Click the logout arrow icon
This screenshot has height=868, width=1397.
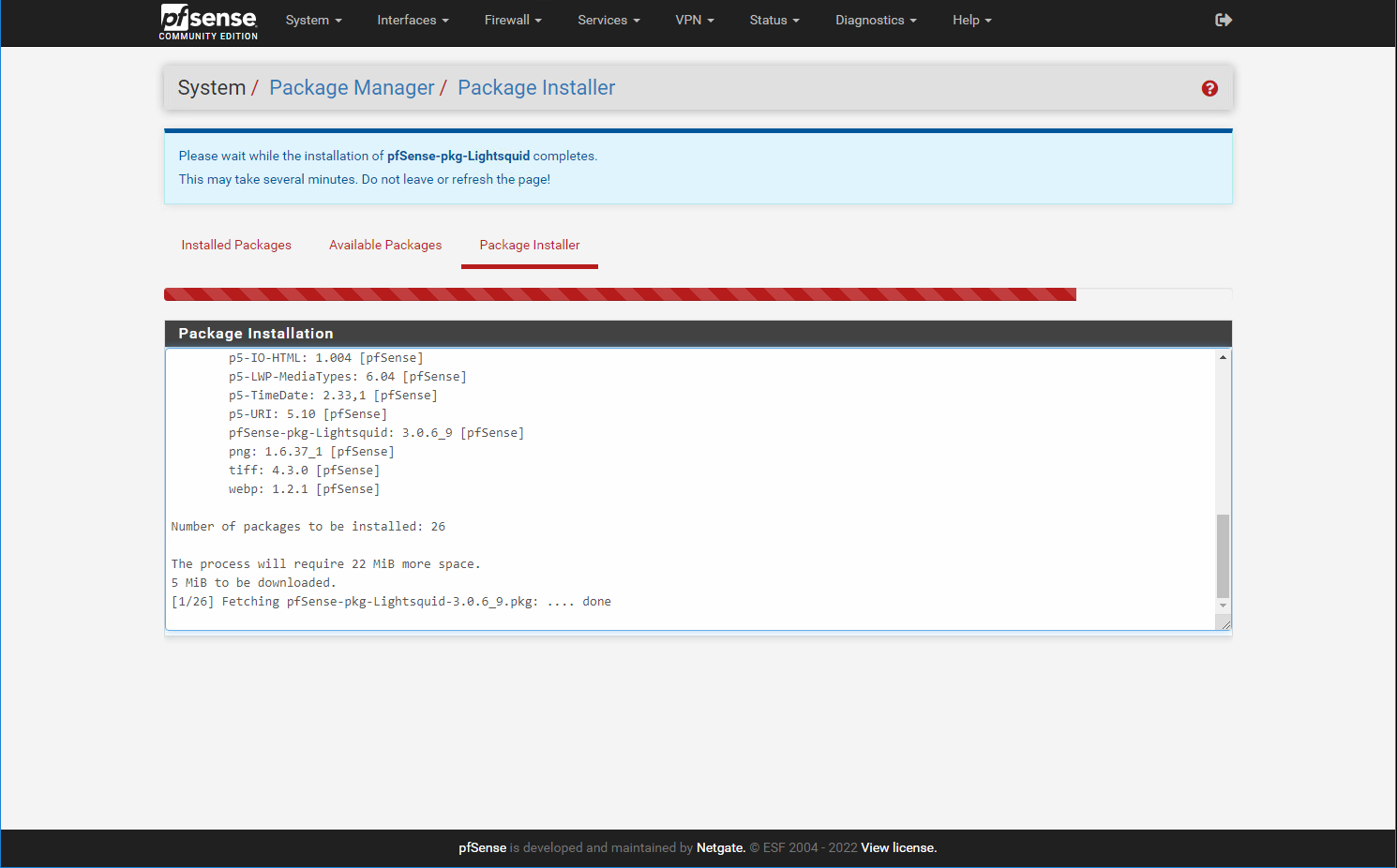1224,20
